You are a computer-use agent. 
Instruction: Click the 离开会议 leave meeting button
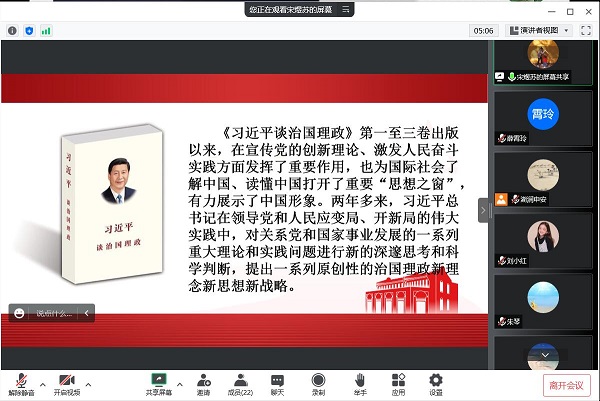567,383
